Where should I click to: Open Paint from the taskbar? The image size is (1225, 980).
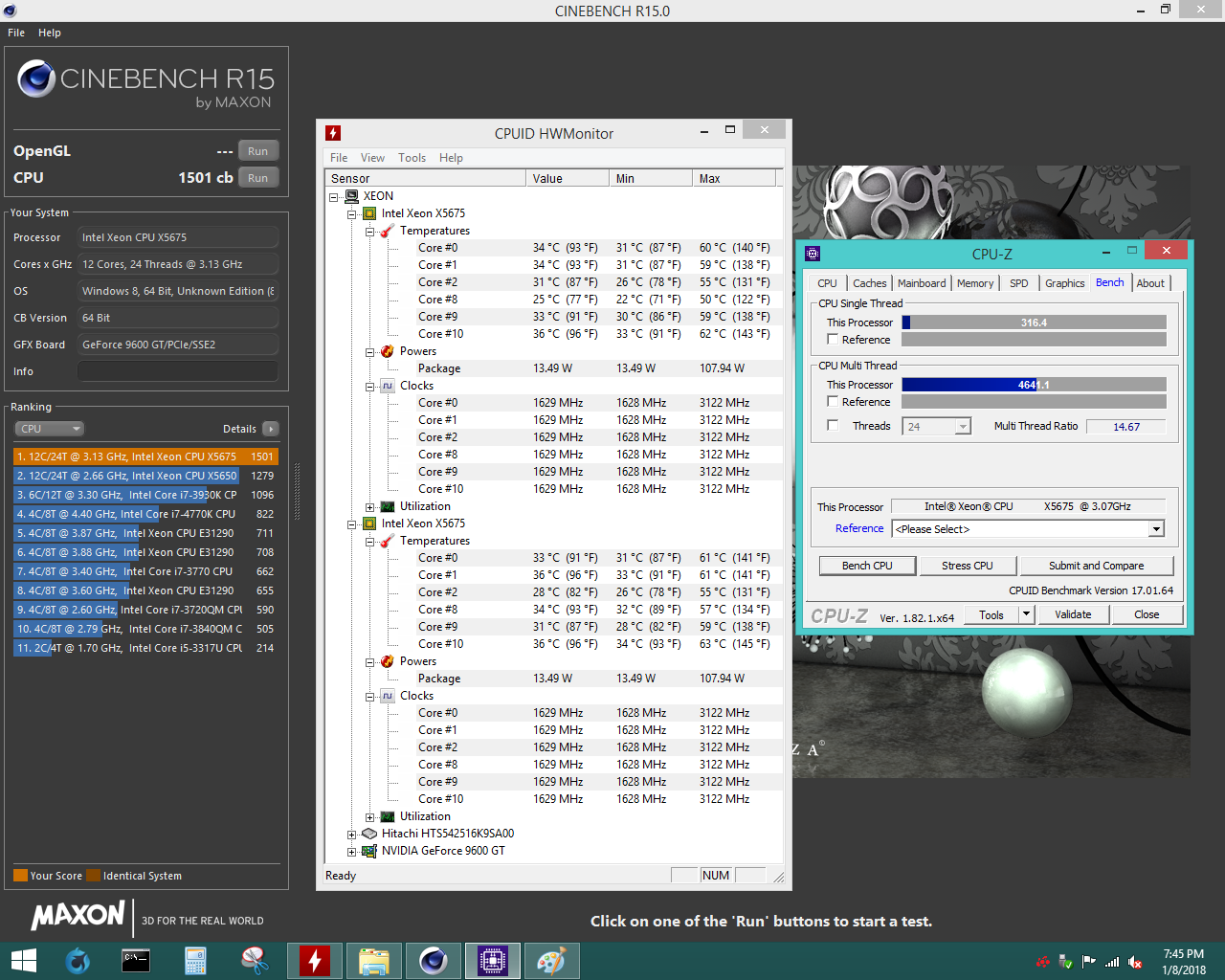(551, 961)
